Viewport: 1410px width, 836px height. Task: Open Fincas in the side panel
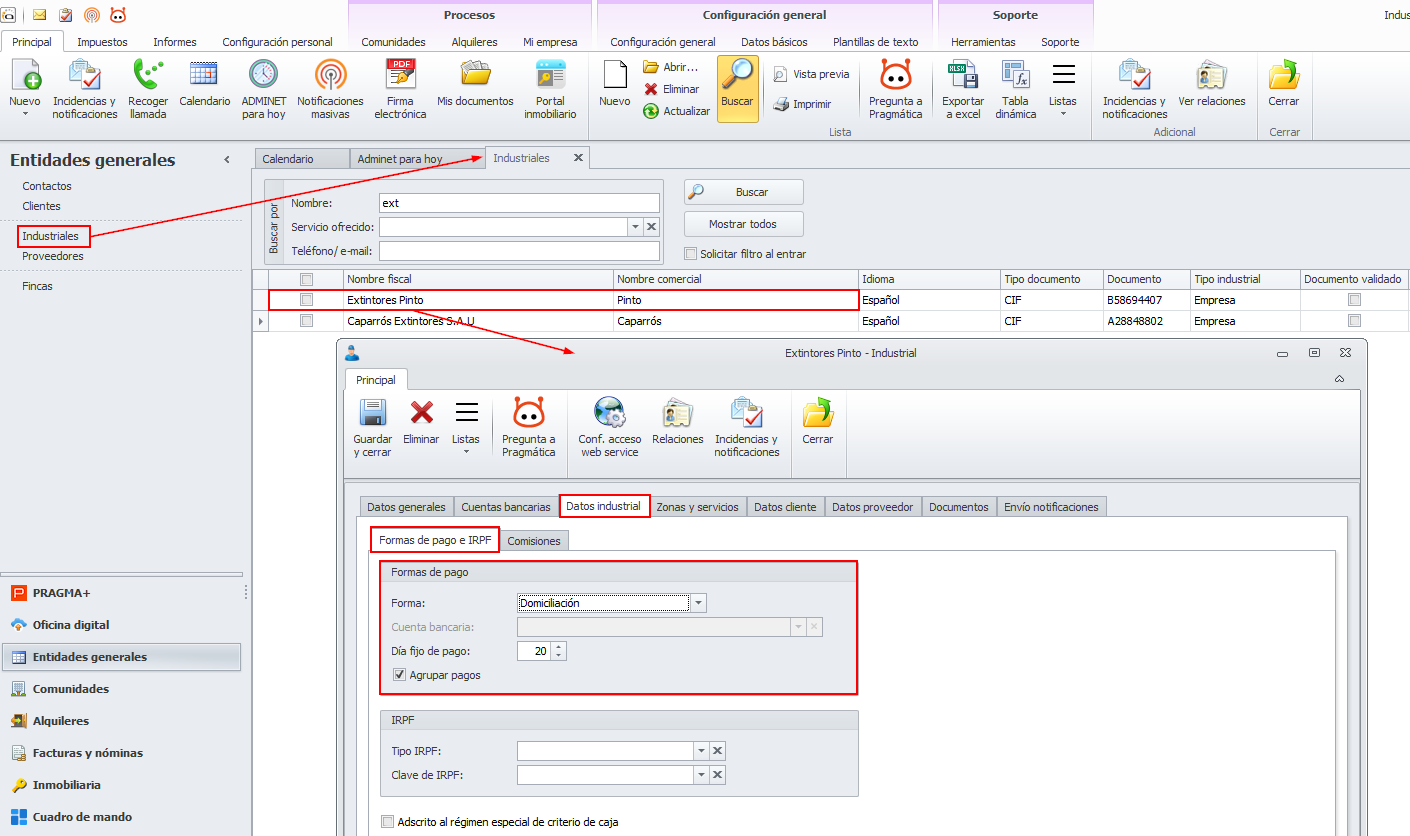point(38,286)
